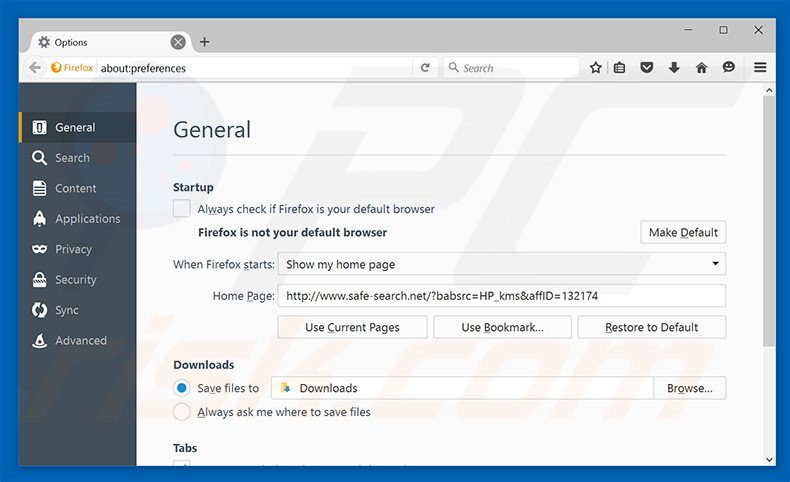
Task: Go to home page via house icon
Action: click(x=701, y=67)
